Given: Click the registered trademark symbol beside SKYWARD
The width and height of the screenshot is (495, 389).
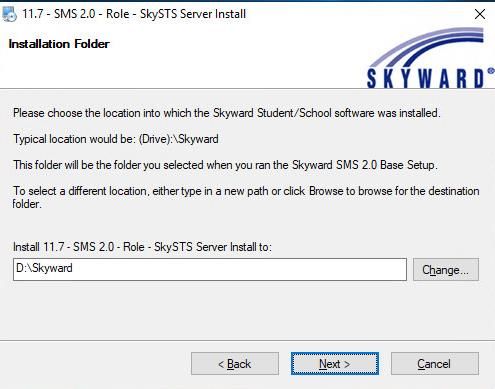Looking at the screenshot, I should (491, 71).
